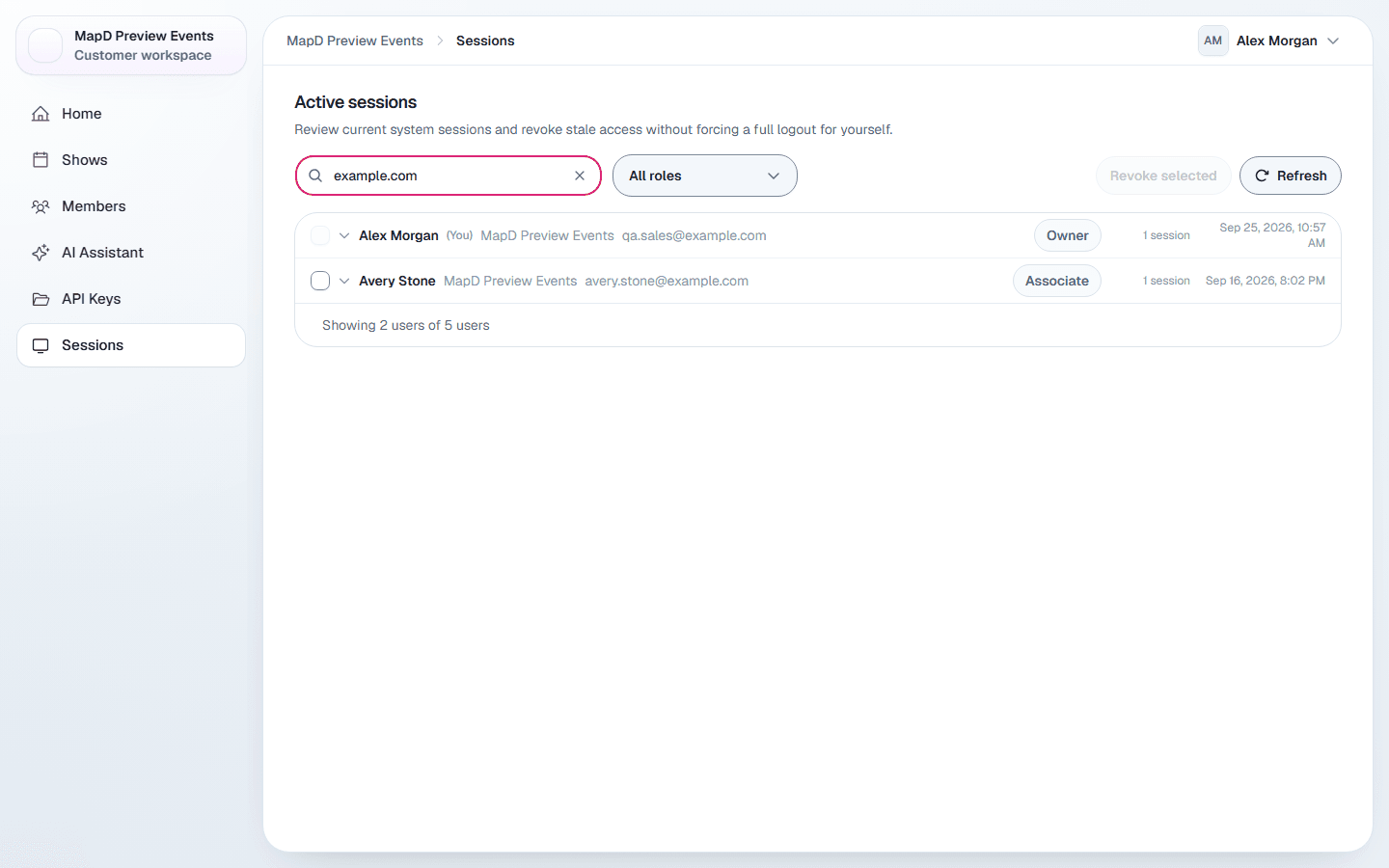1389x868 pixels.
Task: Click the search input containing example.com
Action: click(x=448, y=176)
